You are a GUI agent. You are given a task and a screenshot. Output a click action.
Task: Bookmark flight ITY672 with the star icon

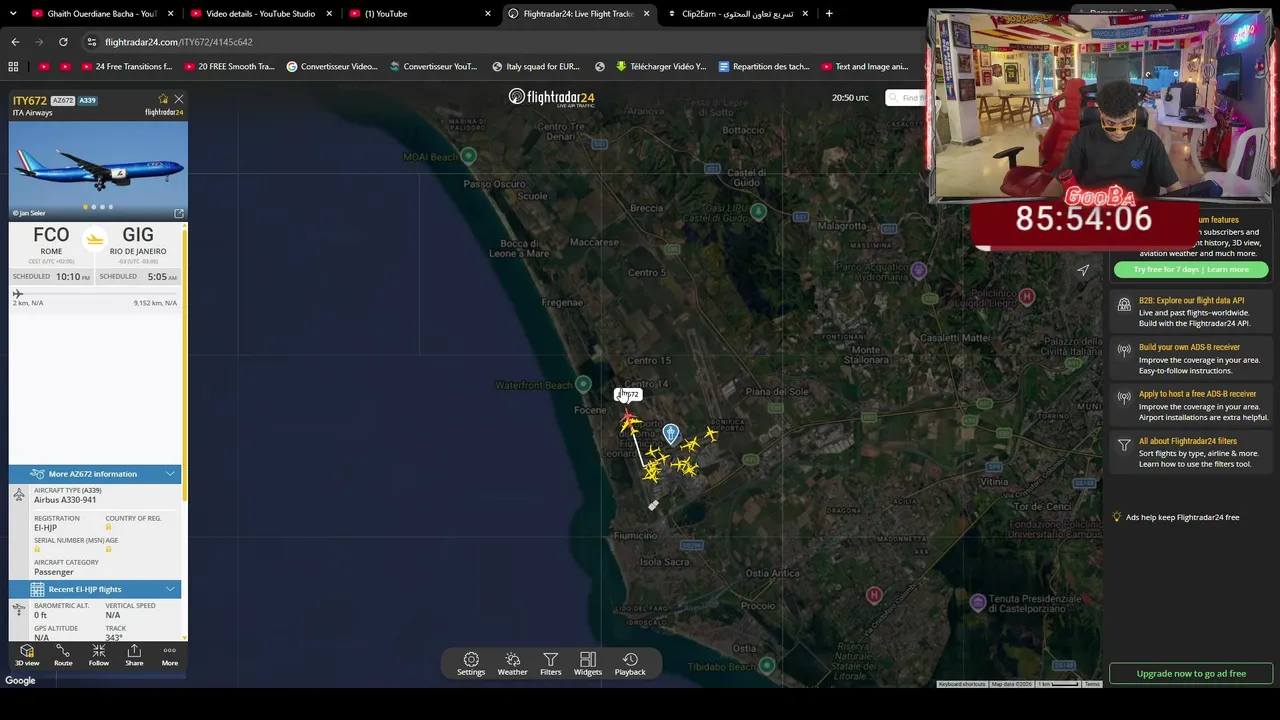[163, 99]
